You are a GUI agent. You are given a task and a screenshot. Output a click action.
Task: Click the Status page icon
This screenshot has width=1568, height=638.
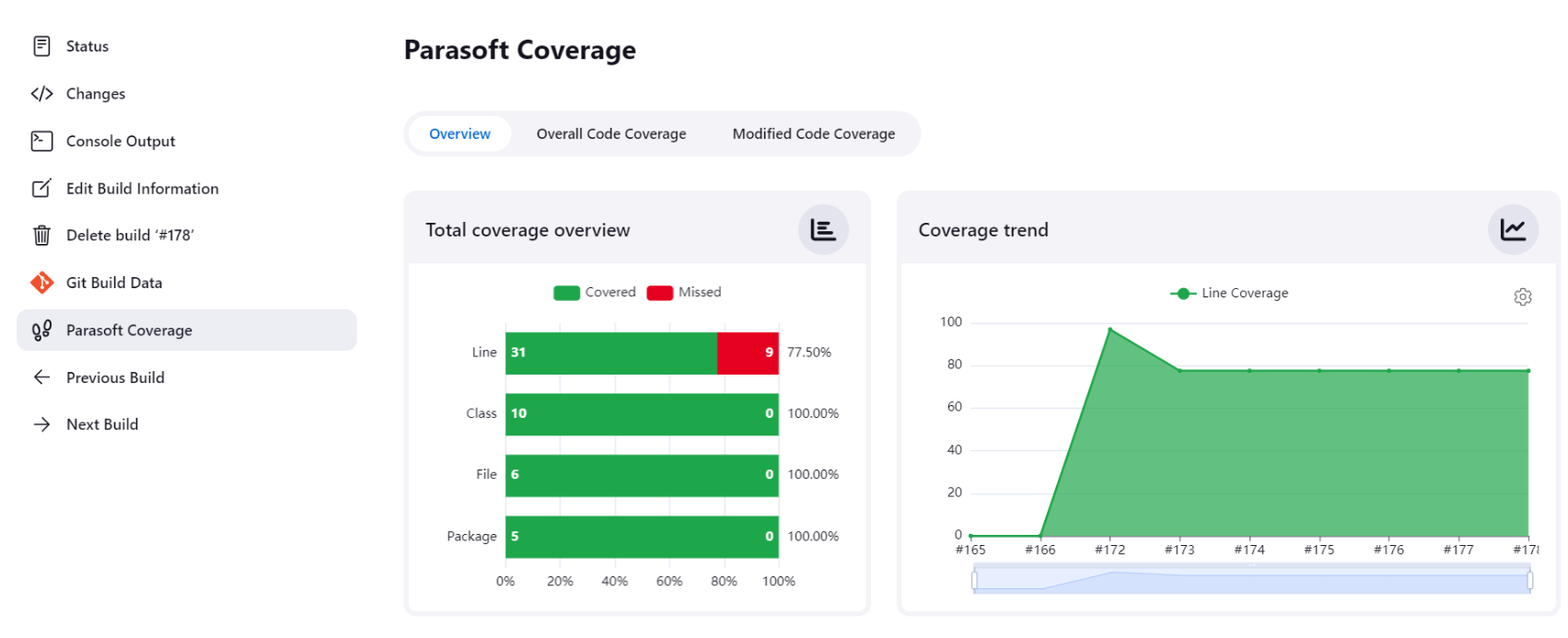[41, 46]
